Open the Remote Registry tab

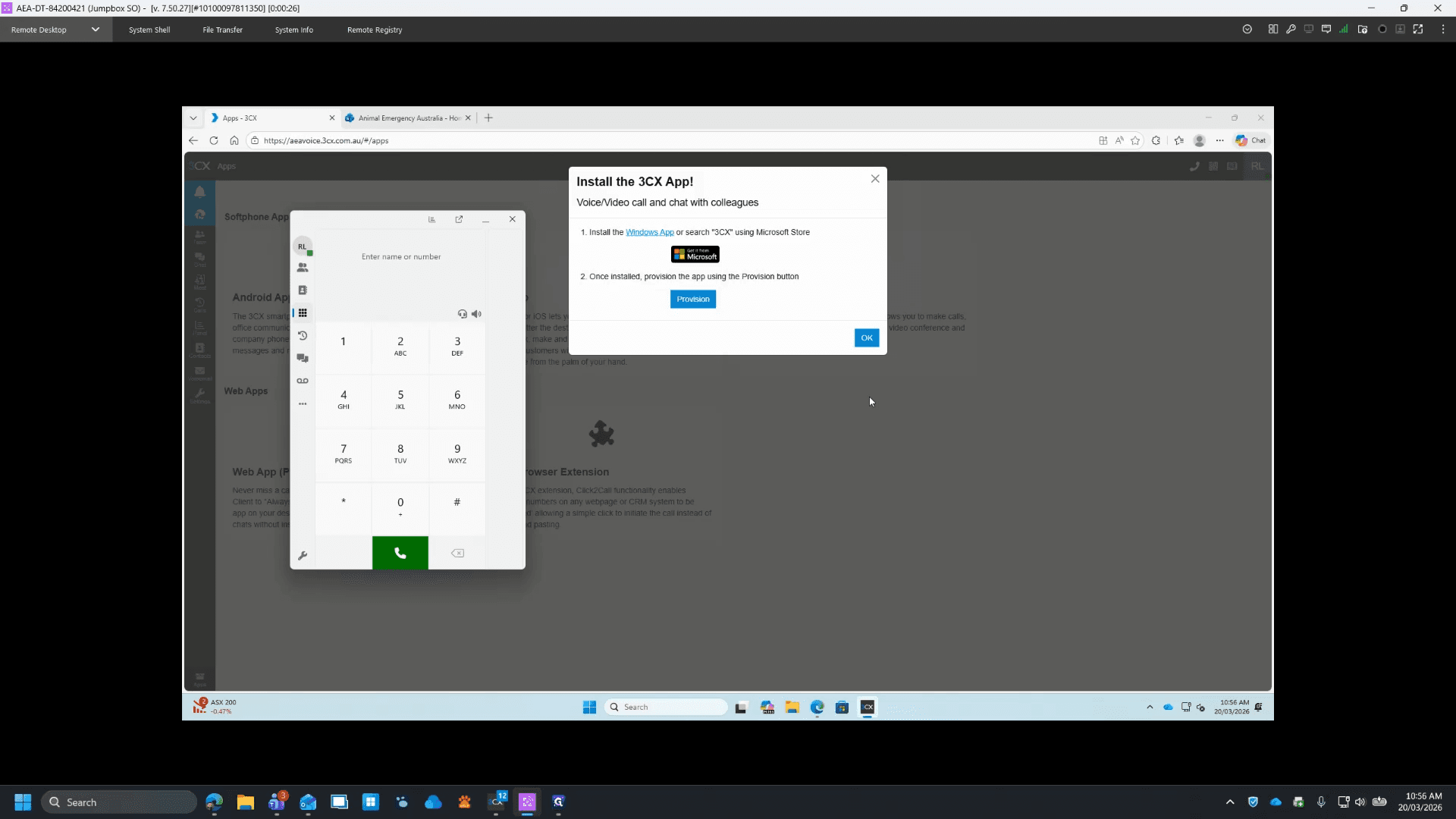tap(375, 30)
